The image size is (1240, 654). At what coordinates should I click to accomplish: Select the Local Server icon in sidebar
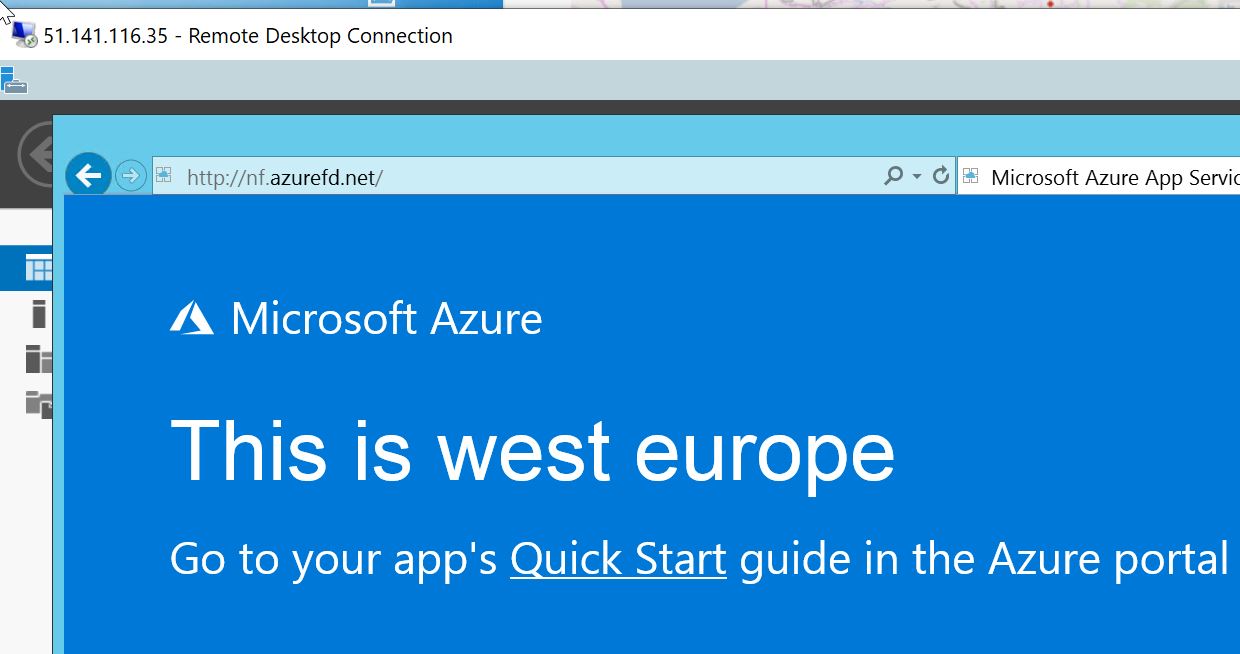pos(39,313)
